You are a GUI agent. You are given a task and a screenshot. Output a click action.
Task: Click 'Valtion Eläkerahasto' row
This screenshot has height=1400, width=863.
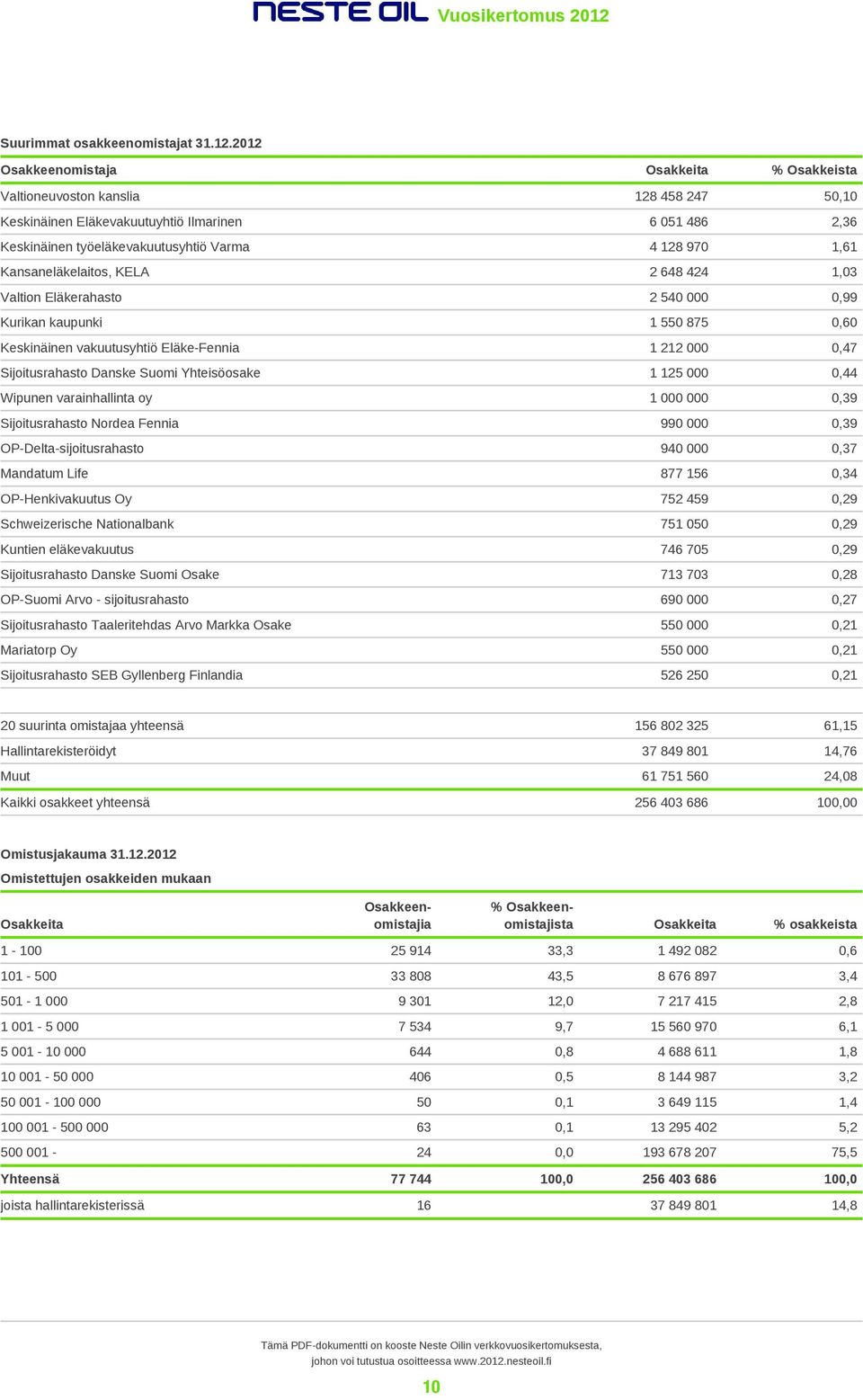point(431,297)
